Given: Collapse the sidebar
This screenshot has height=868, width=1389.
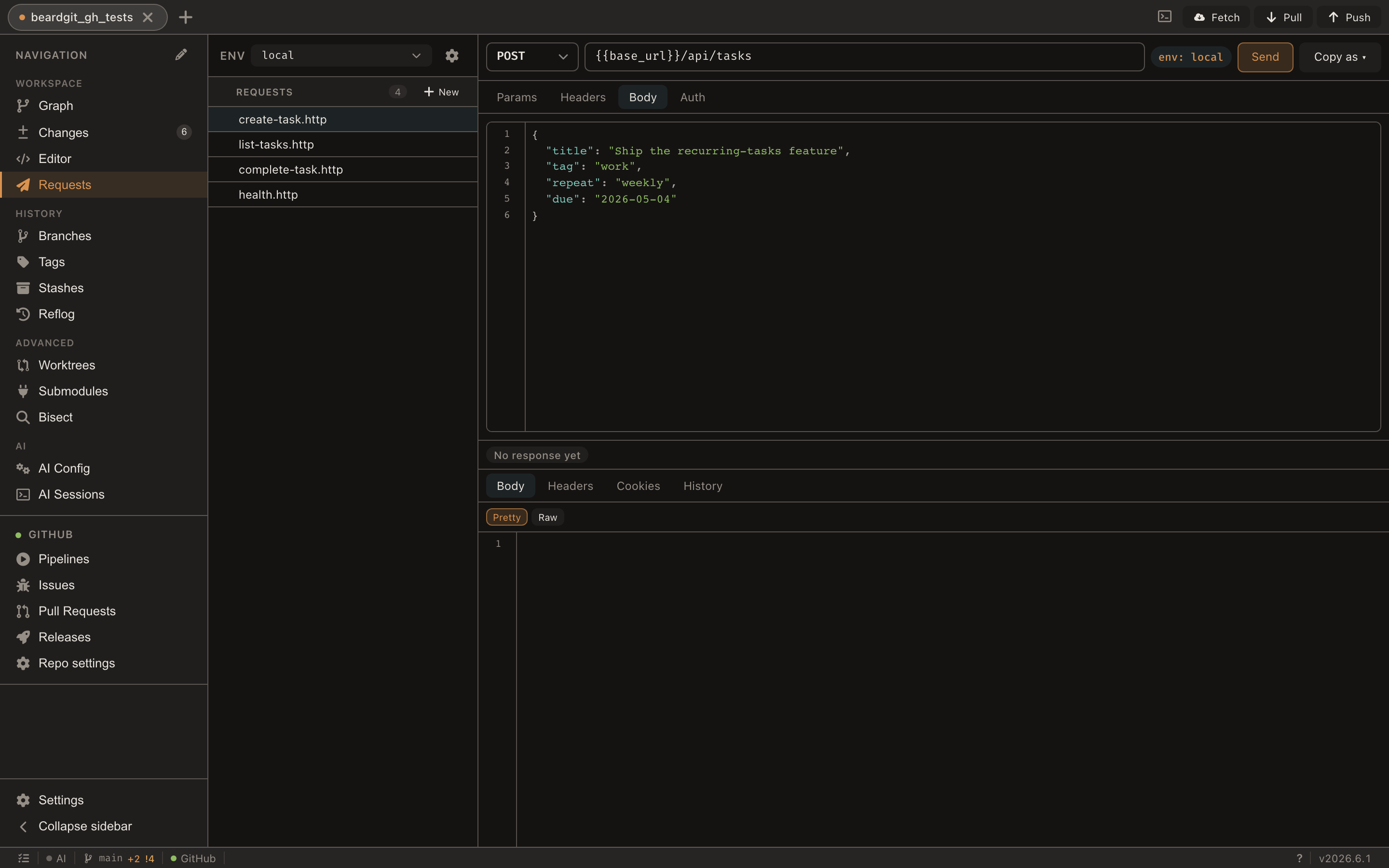Looking at the screenshot, I should (x=103, y=826).
